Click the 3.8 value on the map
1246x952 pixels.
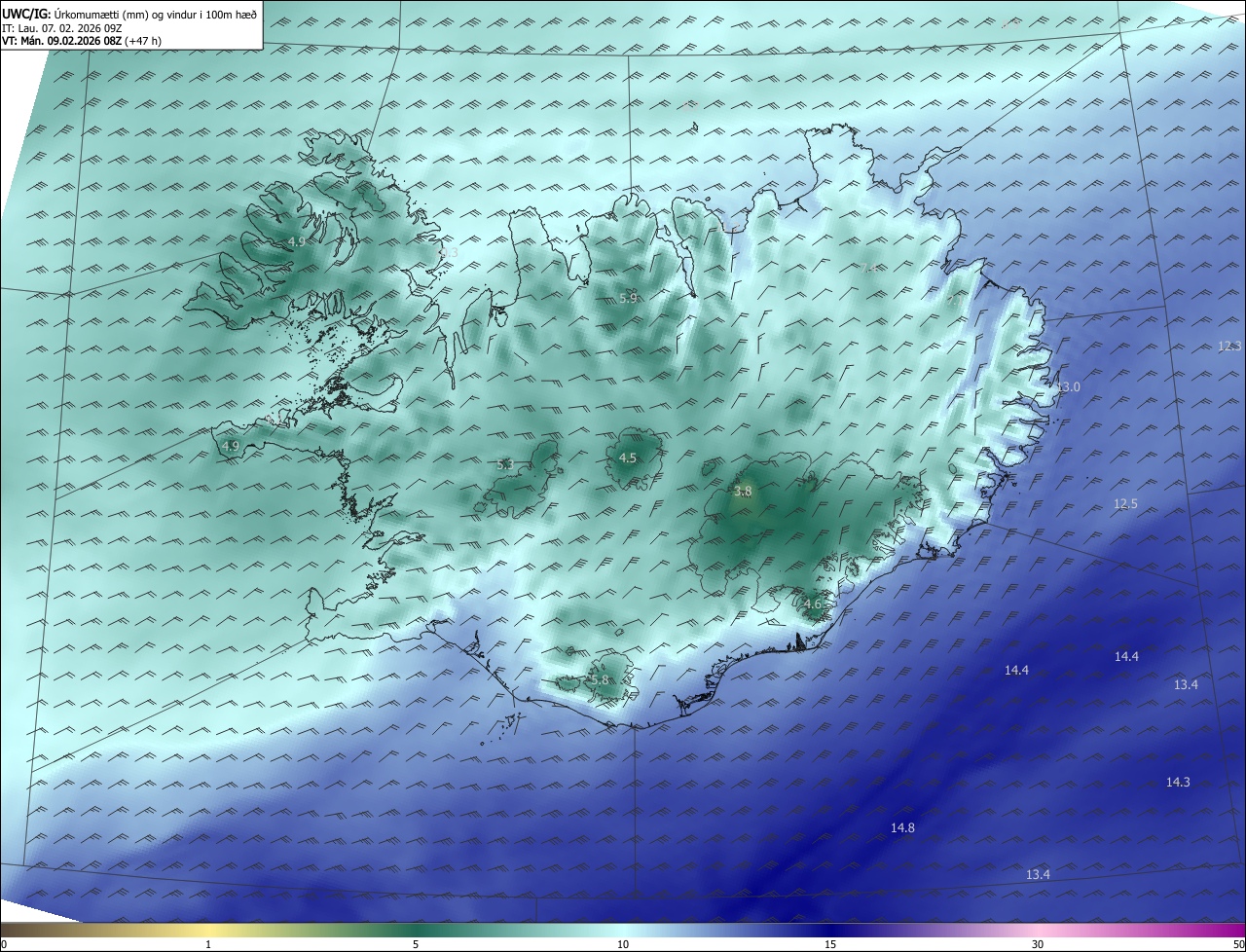tap(743, 492)
